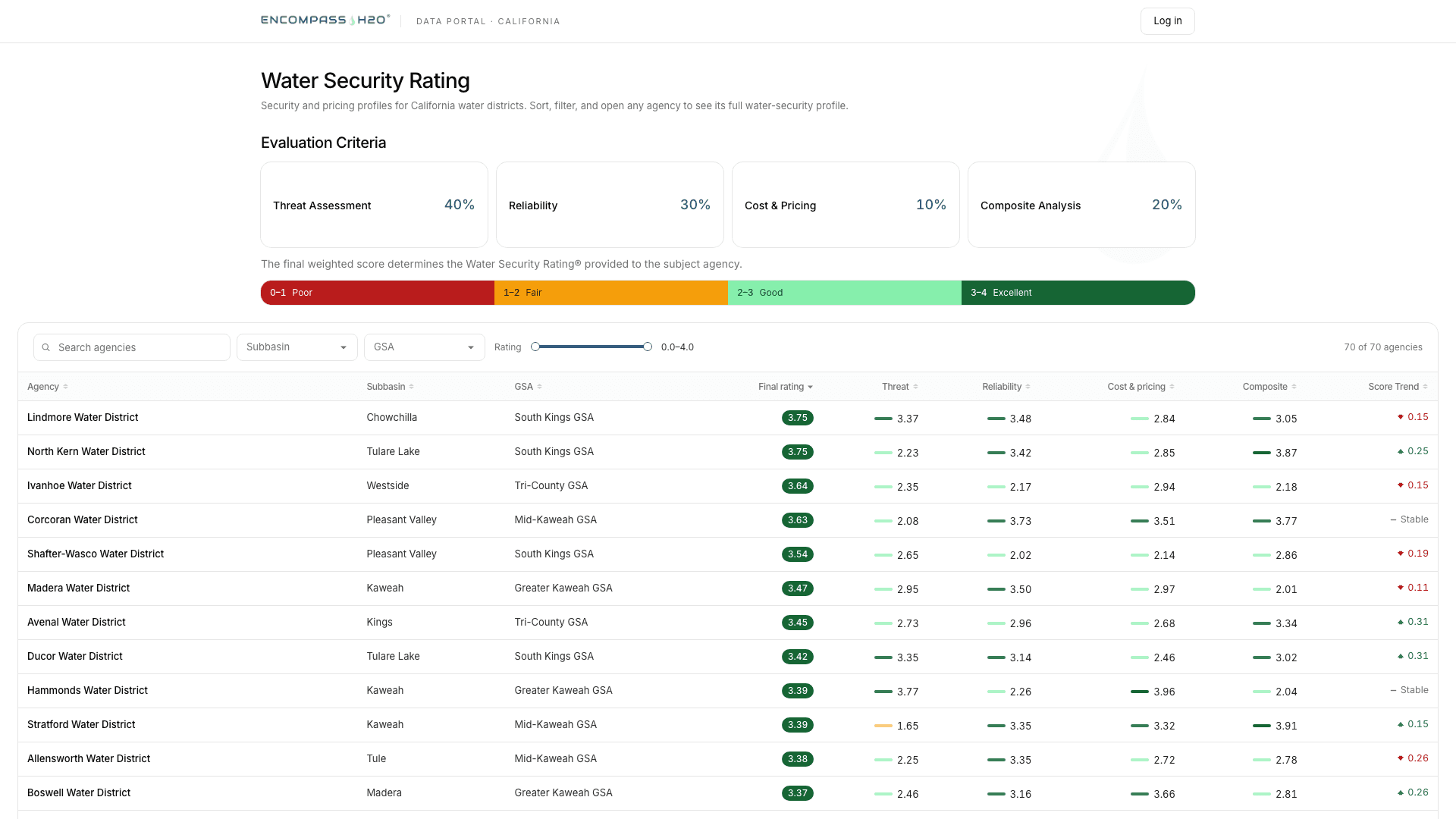Click Threat column sort arrows
Image resolution: width=1456 pixels, height=819 pixels.
tap(916, 387)
